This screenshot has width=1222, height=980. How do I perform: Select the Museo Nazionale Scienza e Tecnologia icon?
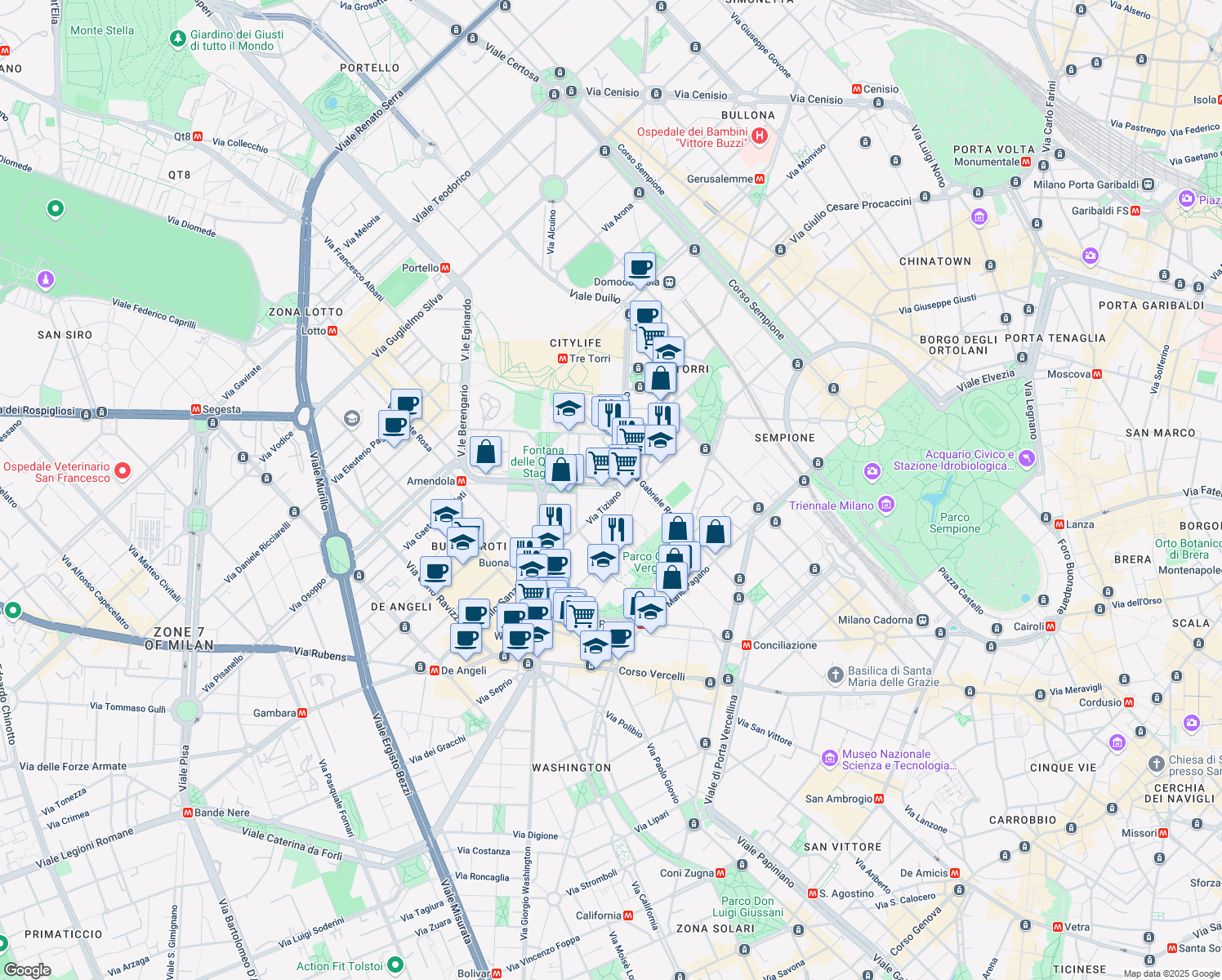[x=830, y=759]
